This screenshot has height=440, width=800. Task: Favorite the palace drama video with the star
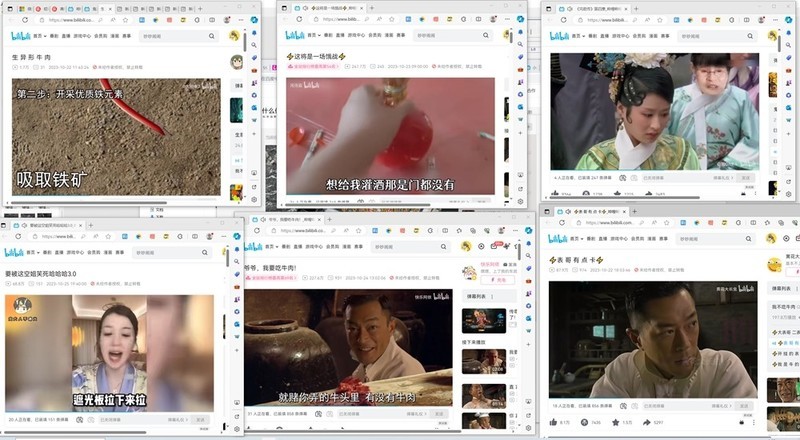(617, 193)
